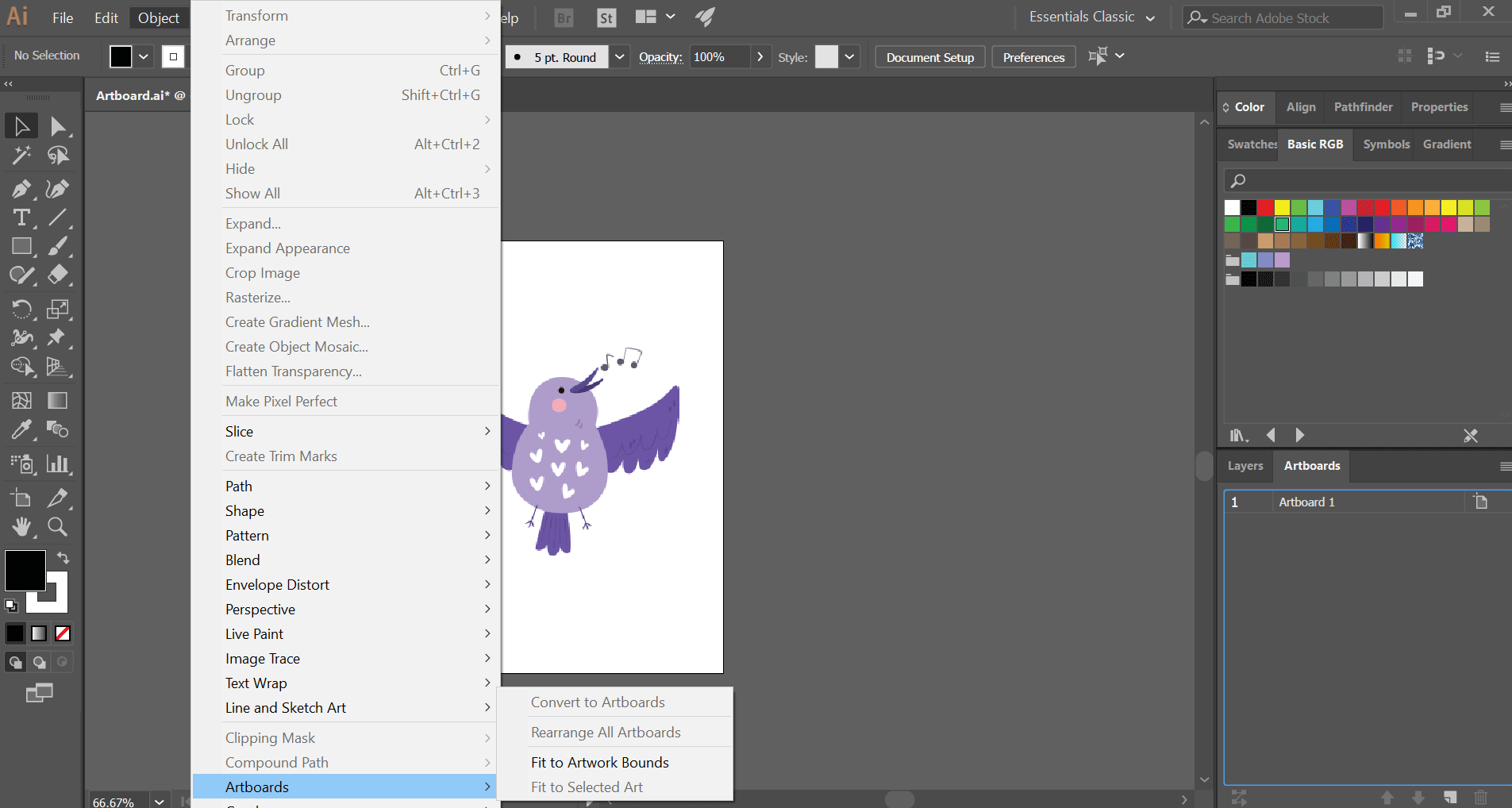The image size is (1512, 808).
Task: Choose Fit to Artwork Bounds
Action: pos(599,762)
